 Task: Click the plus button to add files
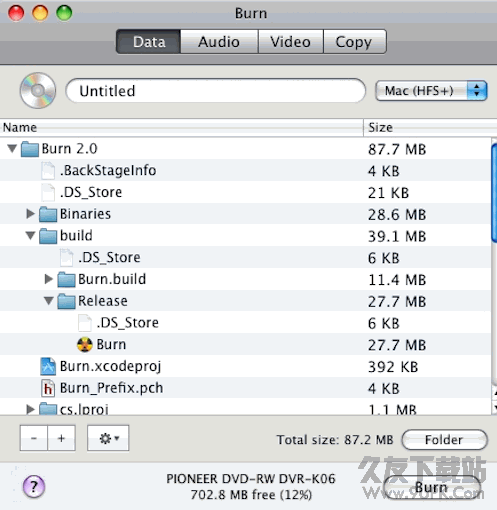coord(61,438)
